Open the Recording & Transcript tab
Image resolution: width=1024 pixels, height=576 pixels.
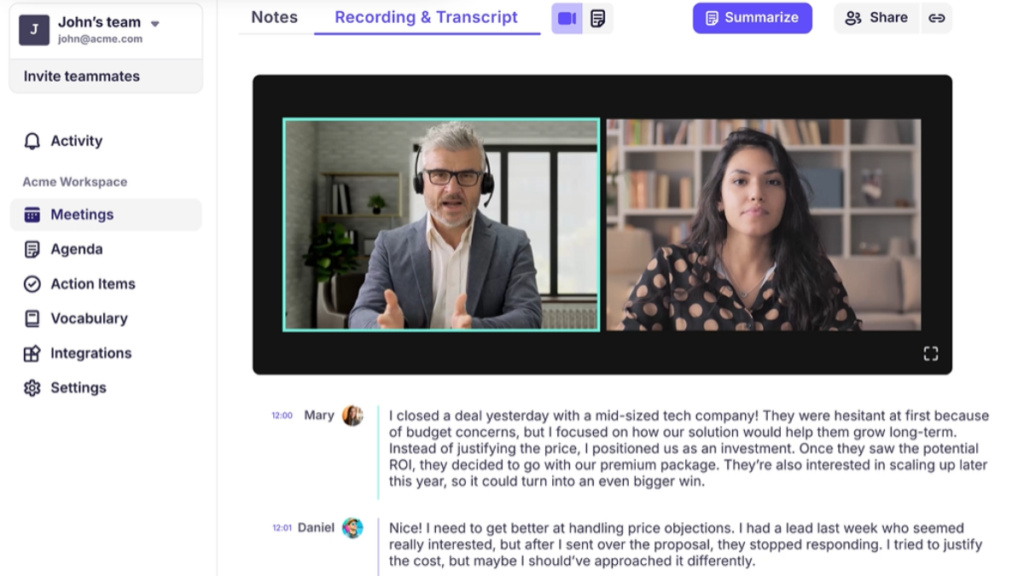[426, 16]
